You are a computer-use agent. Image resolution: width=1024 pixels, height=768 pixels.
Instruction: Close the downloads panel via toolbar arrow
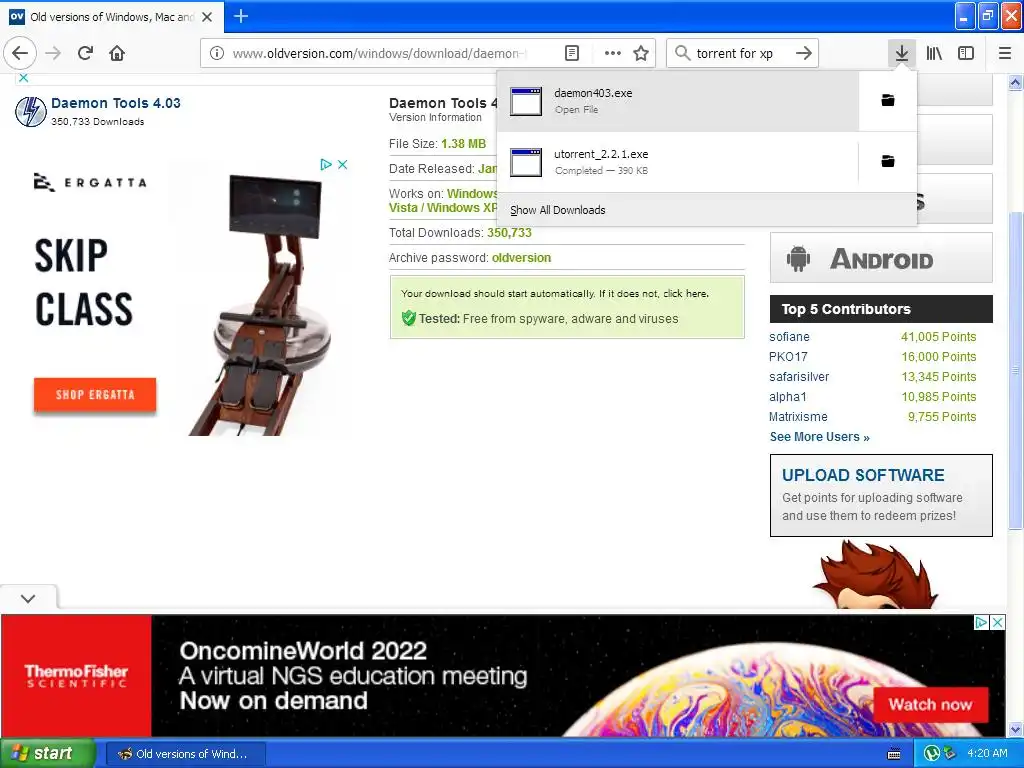(x=901, y=53)
